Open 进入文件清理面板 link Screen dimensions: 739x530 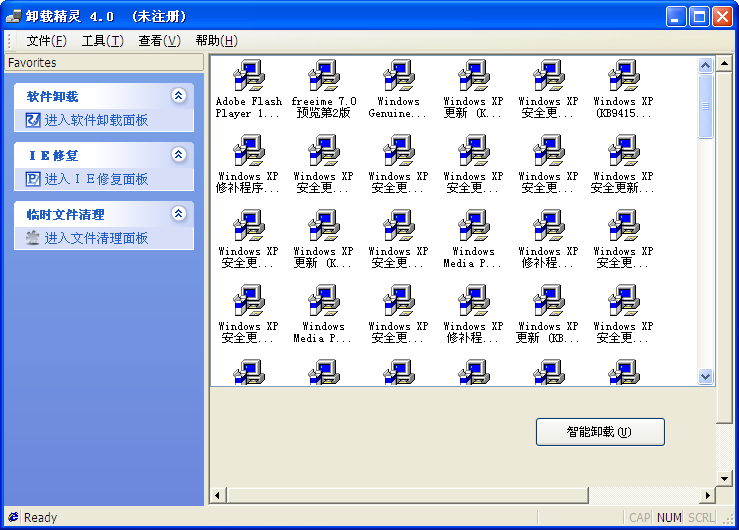click(96, 238)
